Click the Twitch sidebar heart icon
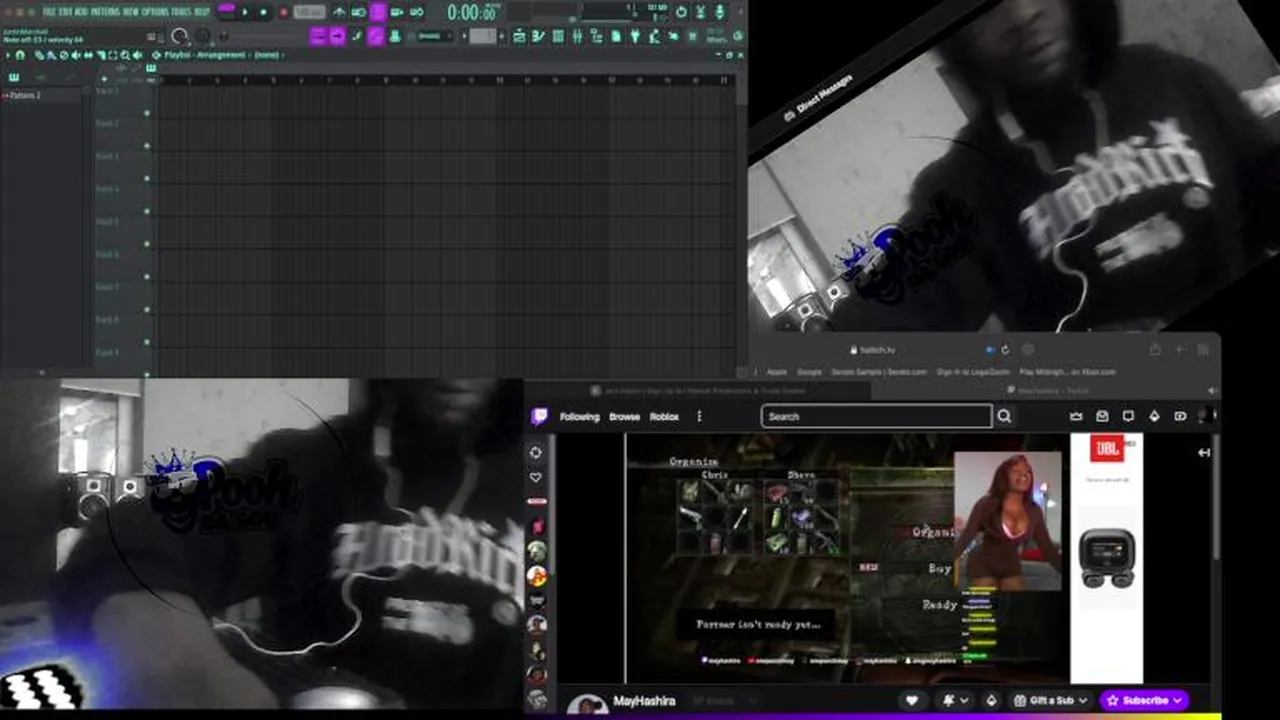This screenshot has height=720, width=1280. [536, 477]
